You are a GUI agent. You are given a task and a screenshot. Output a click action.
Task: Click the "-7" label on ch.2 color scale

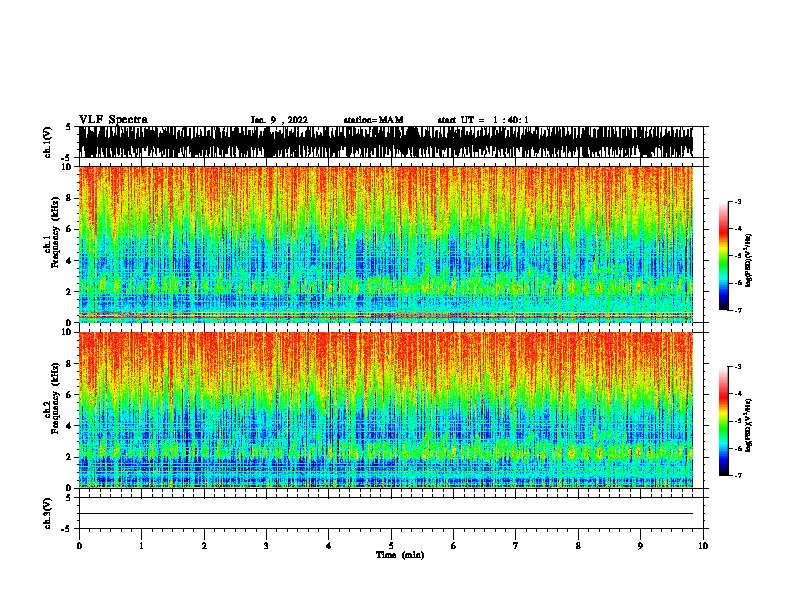click(x=738, y=476)
